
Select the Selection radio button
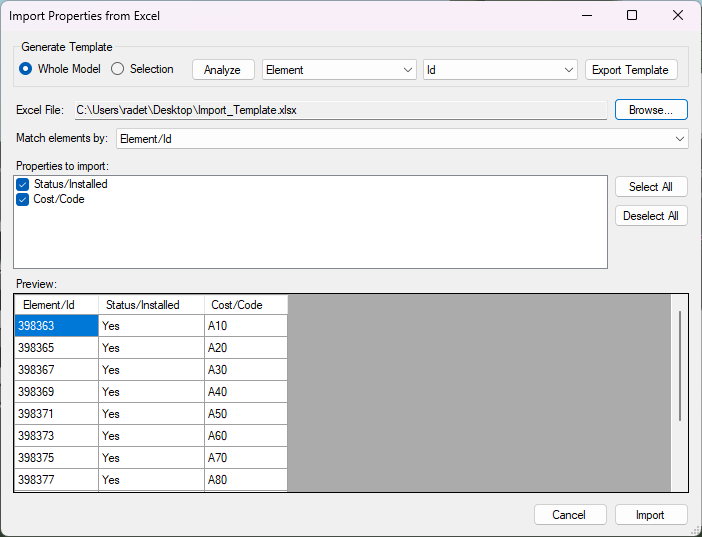coord(117,69)
